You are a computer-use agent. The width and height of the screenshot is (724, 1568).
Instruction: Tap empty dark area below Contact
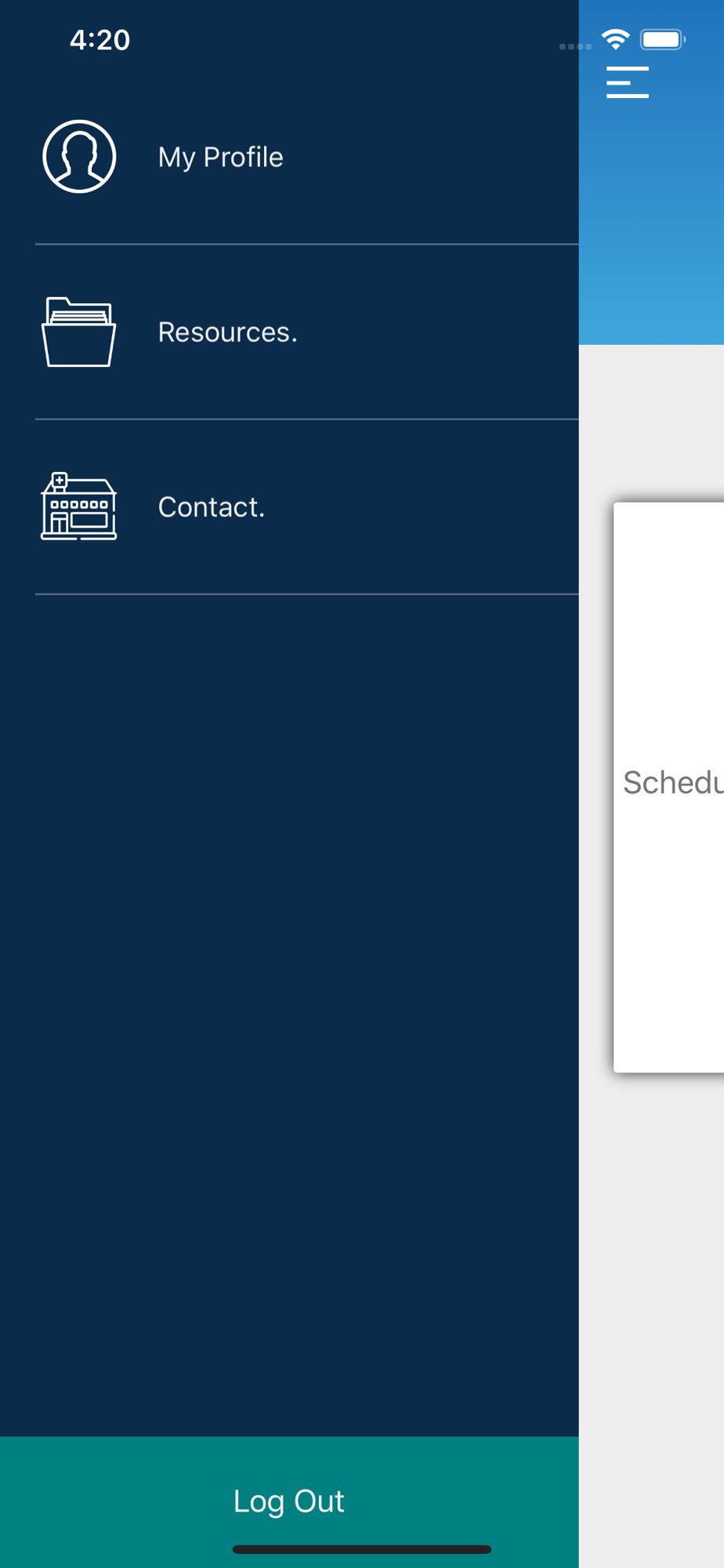[289, 1011]
